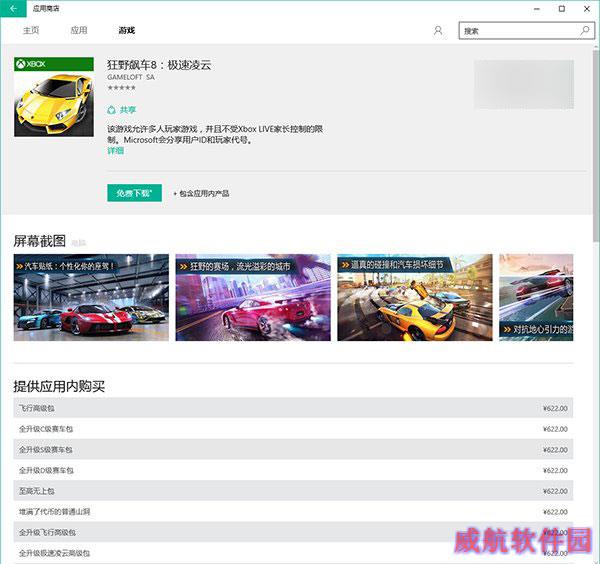Minimize the 应用商店 window
600x564 pixels.
point(537,8)
